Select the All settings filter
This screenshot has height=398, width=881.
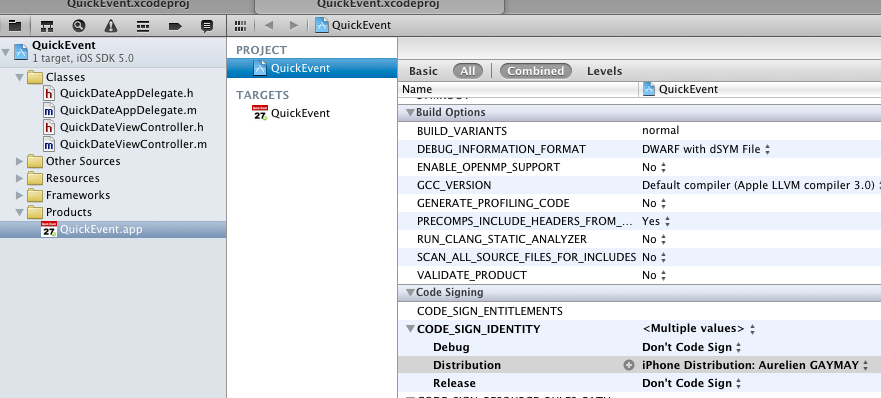[x=467, y=71]
